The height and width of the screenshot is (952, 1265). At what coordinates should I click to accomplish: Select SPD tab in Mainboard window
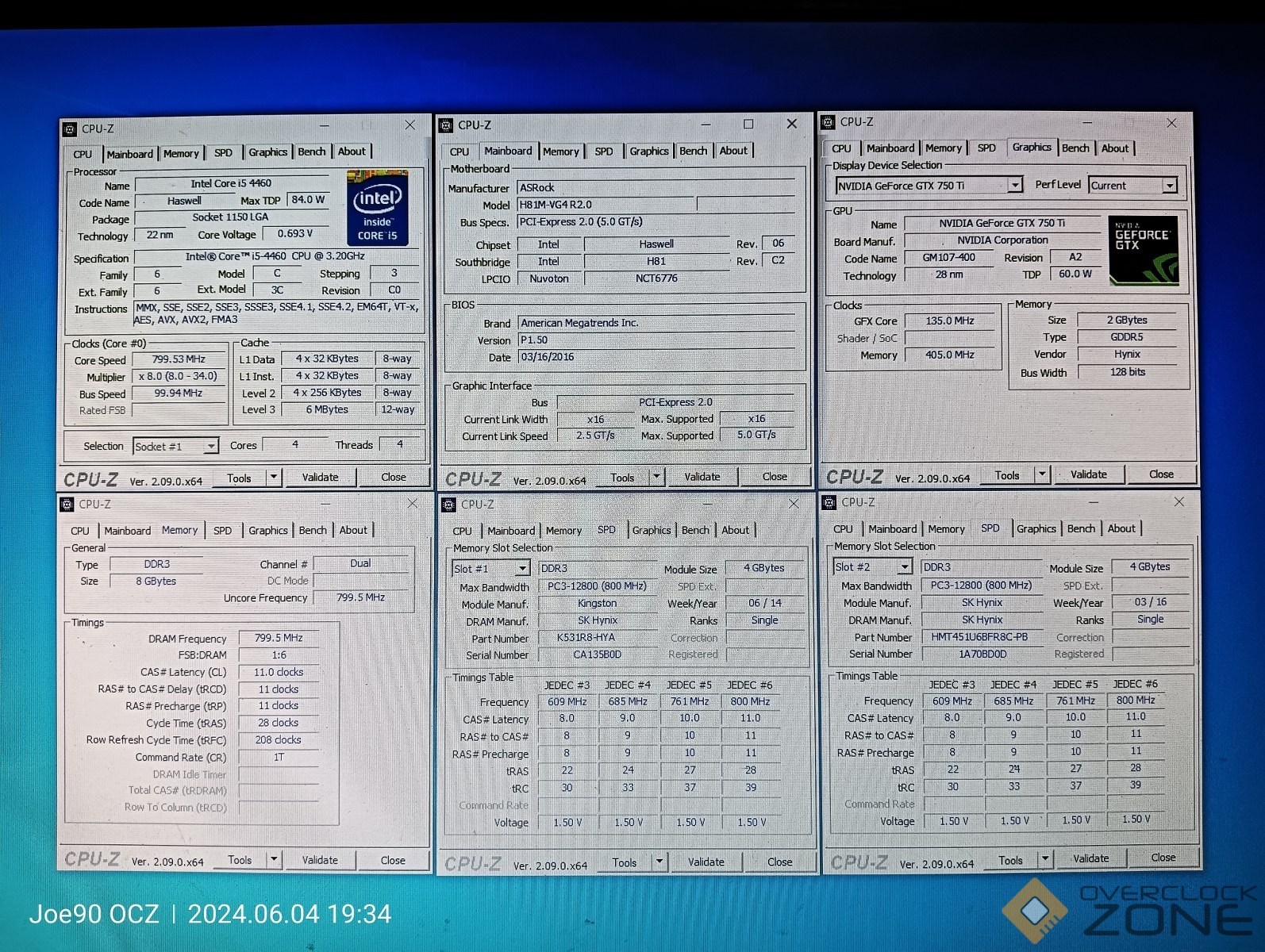click(604, 151)
